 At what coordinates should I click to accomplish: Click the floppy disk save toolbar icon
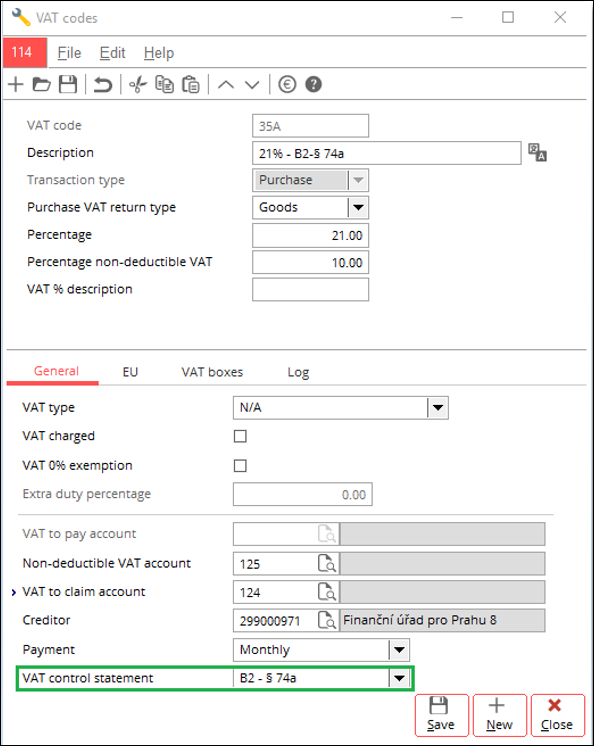(x=68, y=85)
